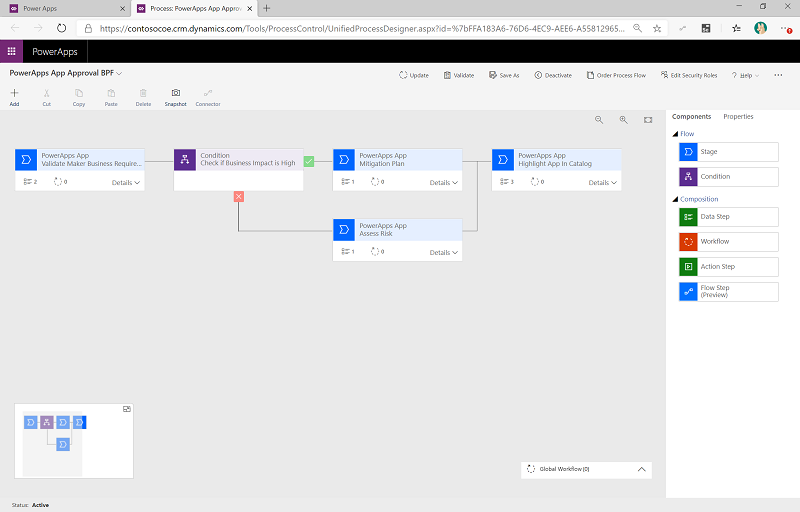Click the Cut toolbar icon

[x=46, y=93]
